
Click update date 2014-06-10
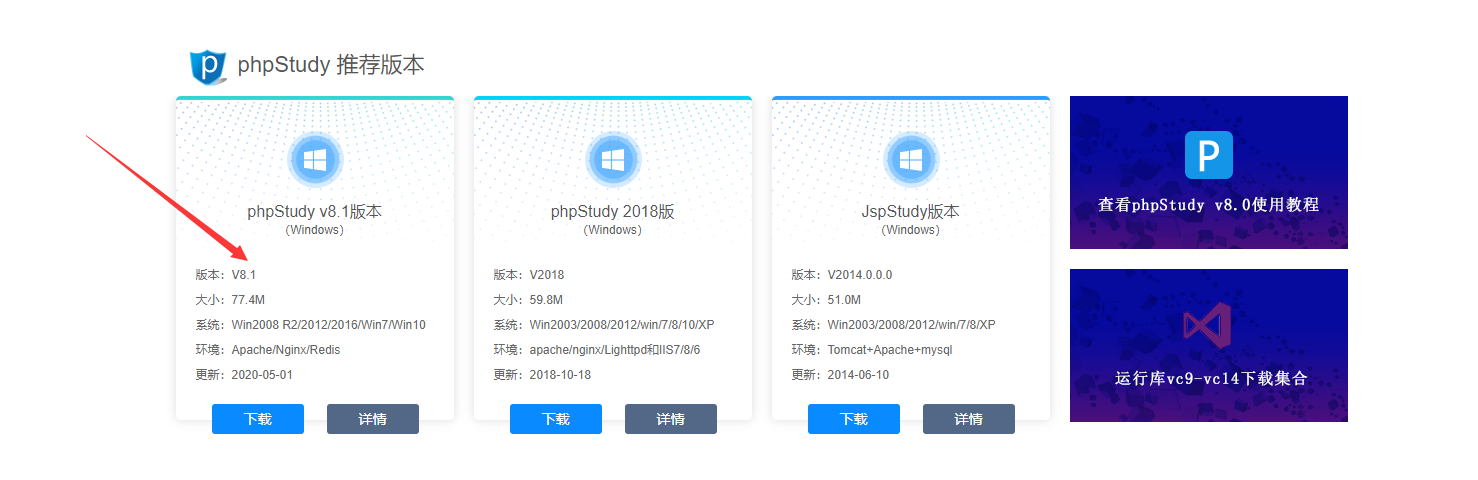[858, 375]
